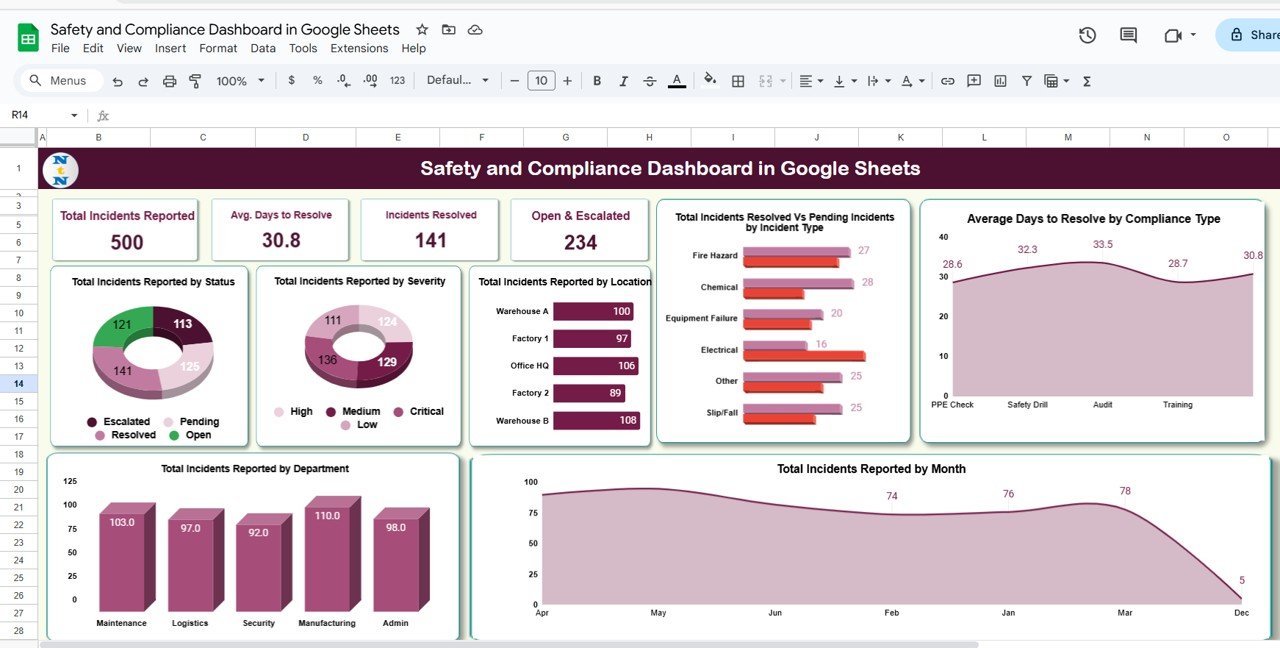Click the print icon

click(x=169, y=81)
